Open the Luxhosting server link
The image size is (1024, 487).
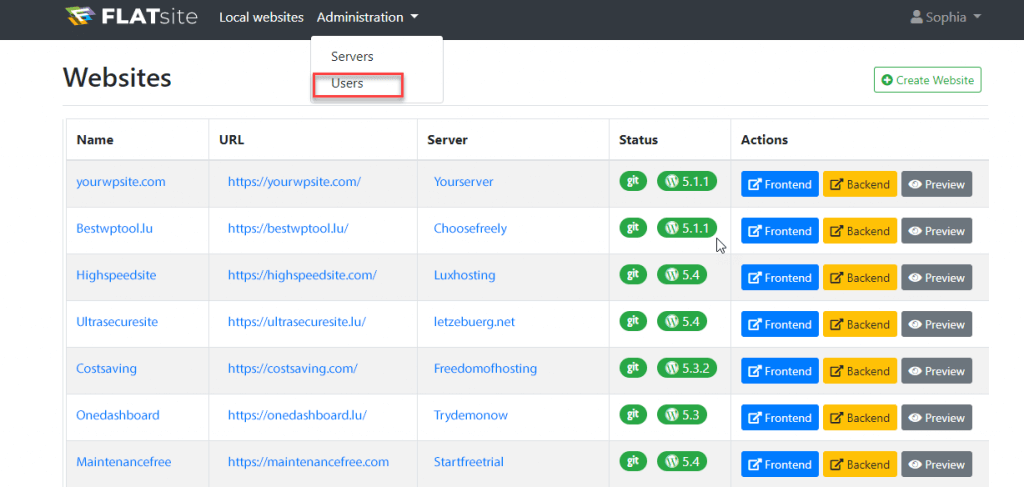click(x=464, y=275)
